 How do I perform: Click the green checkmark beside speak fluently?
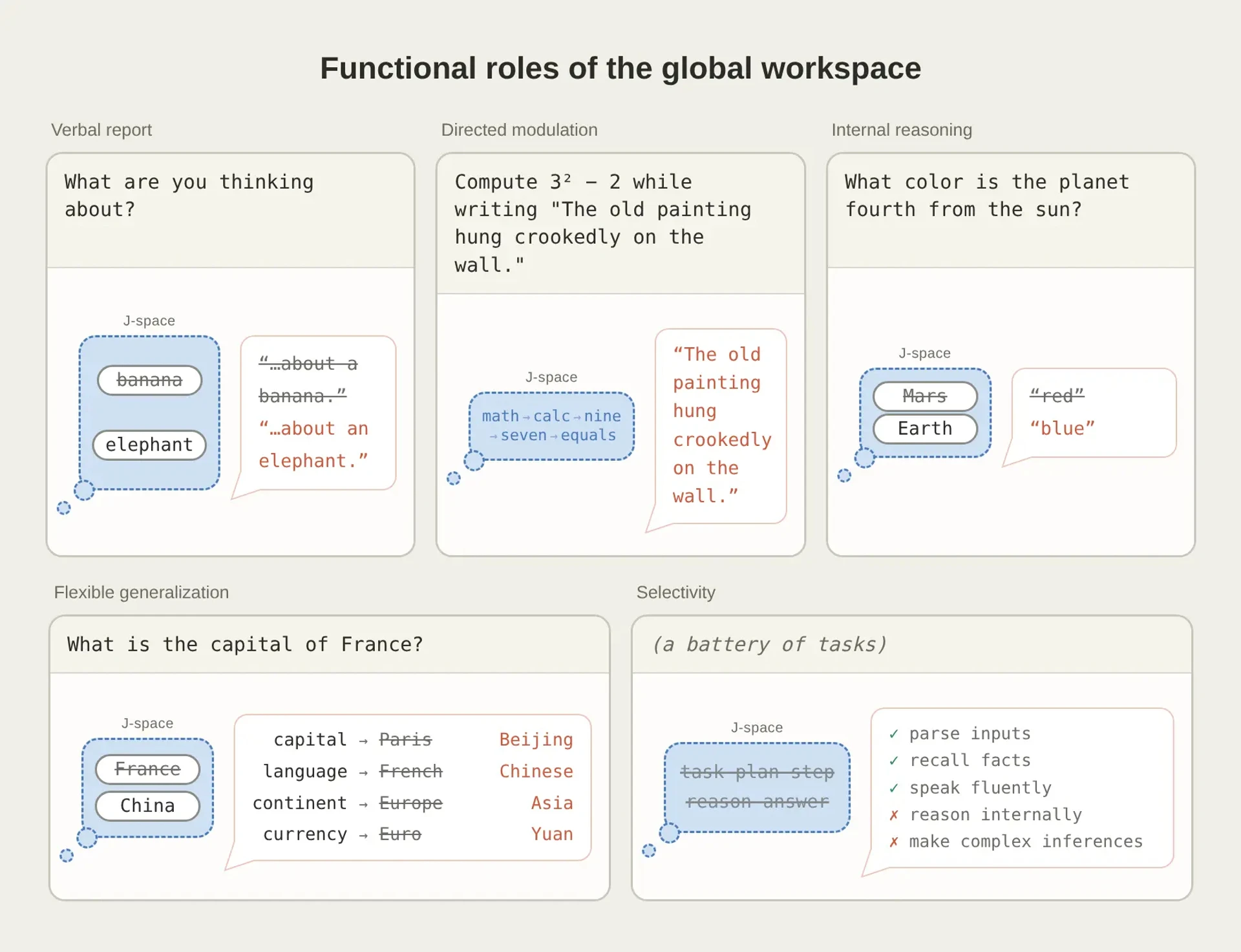(894, 788)
